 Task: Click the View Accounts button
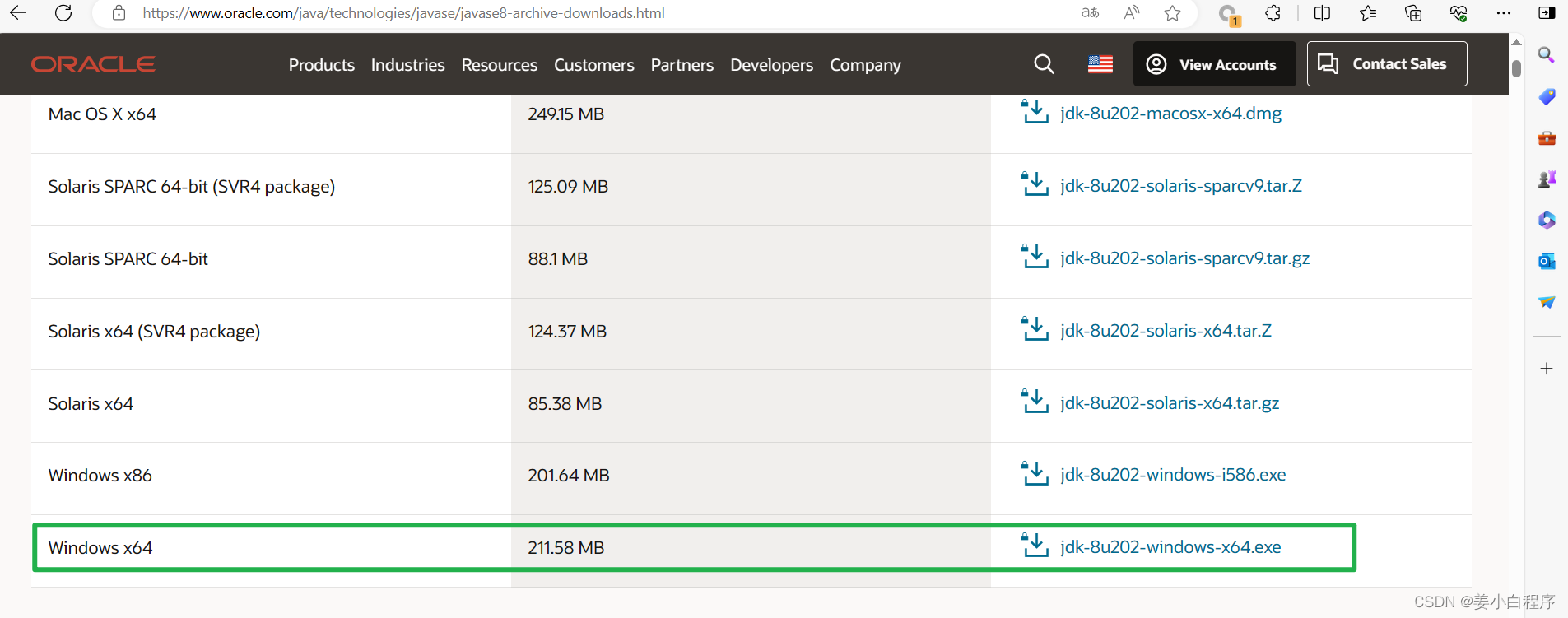[x=1214, y=64]
